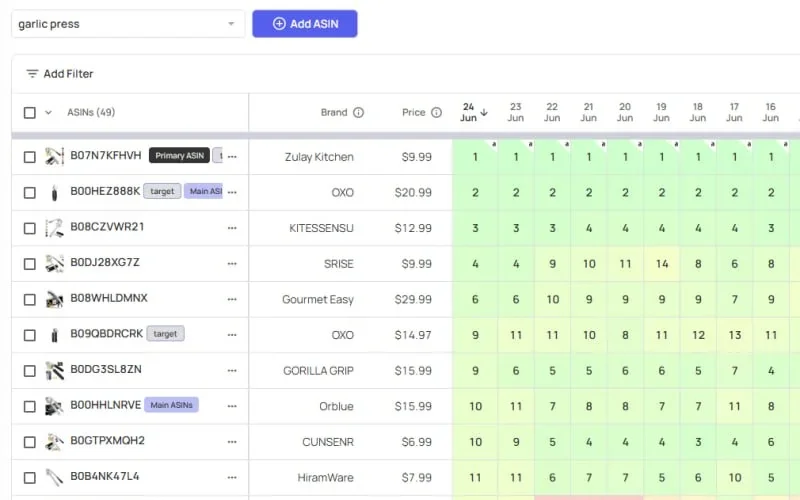Click the Gourmet Easy brand cell

(318, 299)
